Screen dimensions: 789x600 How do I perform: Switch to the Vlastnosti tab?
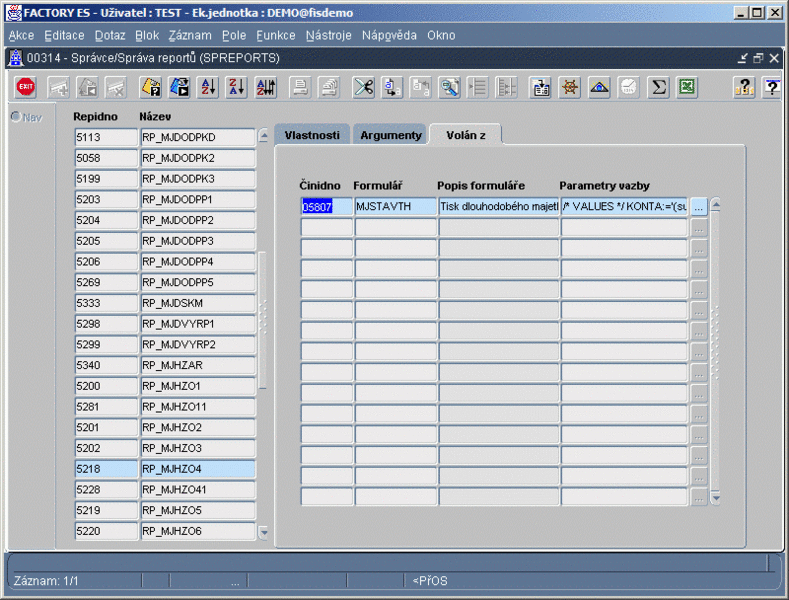pos(312,135)
